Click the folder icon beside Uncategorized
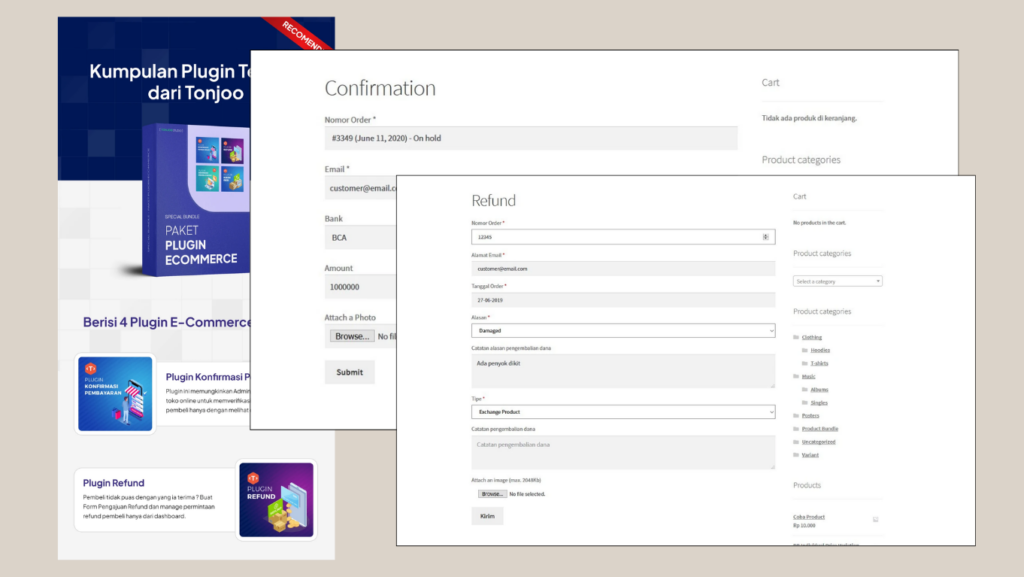Screen dimensions: 1024x577 (x=796, y=442)
